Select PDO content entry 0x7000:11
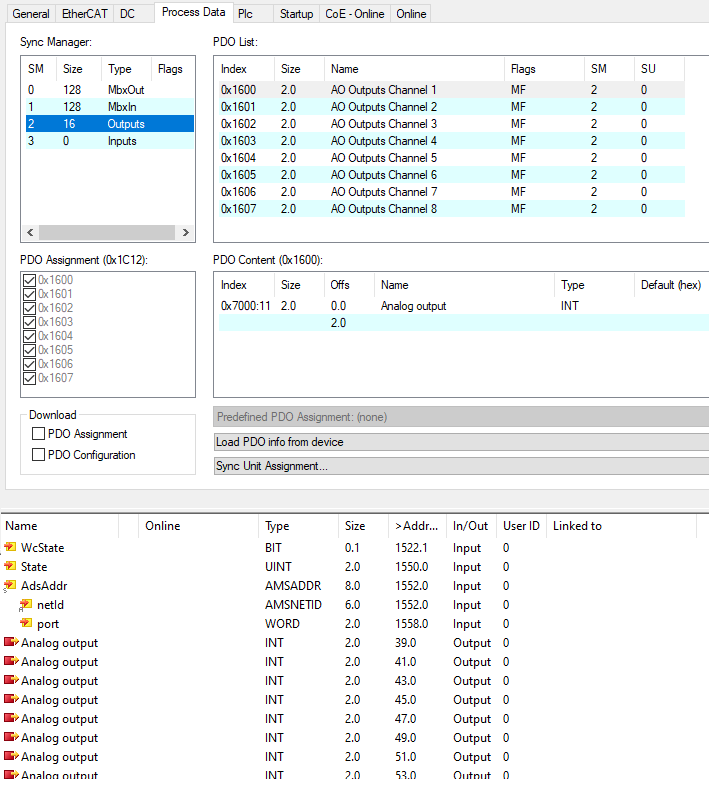Screen dimensions: 709x787 (464, 306)
